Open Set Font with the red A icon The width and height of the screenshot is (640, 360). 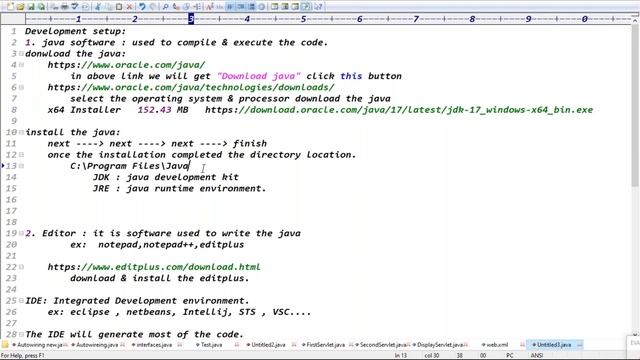(209, 7)
